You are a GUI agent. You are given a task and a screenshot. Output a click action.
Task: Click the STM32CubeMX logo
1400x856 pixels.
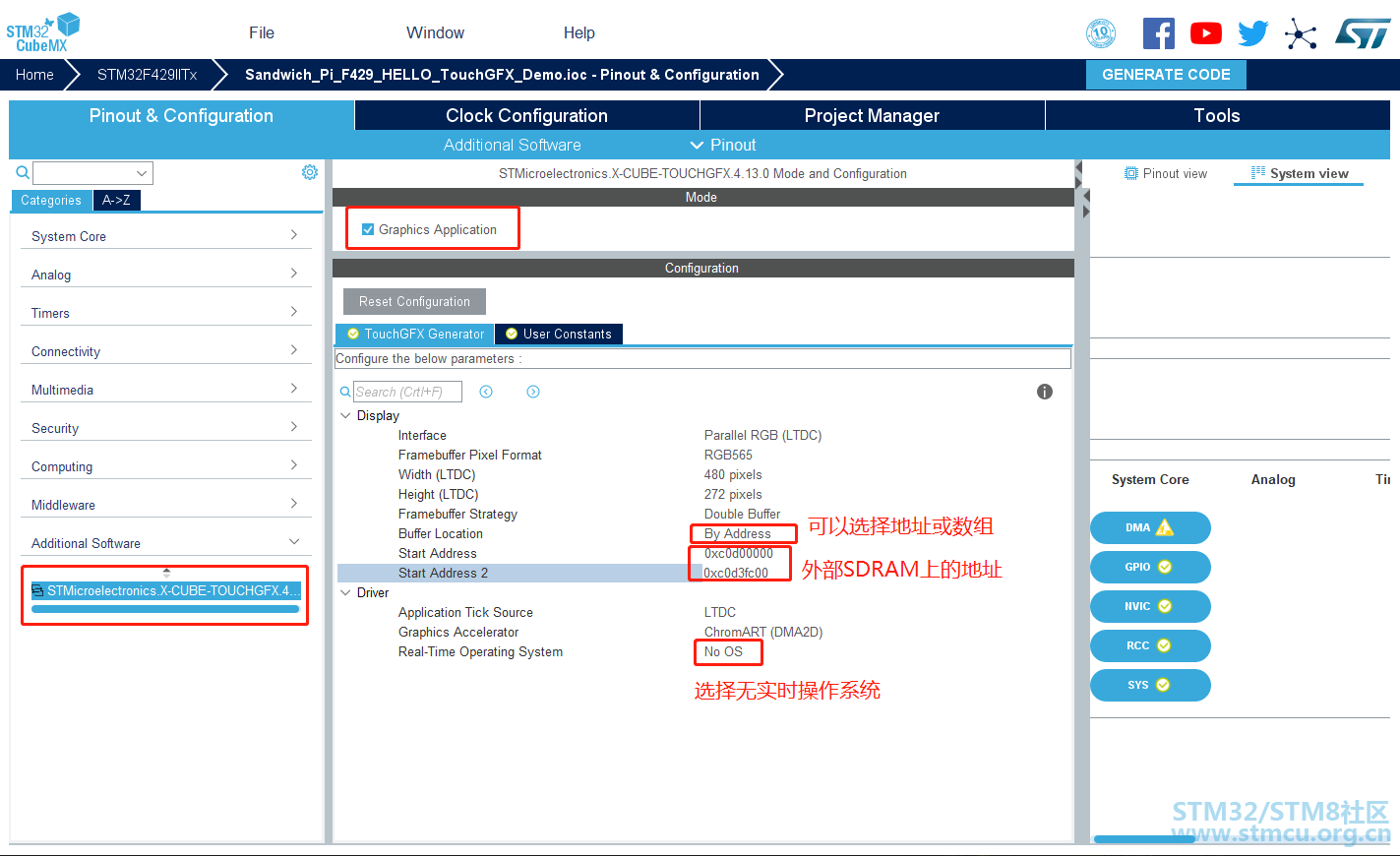[42, 32]
